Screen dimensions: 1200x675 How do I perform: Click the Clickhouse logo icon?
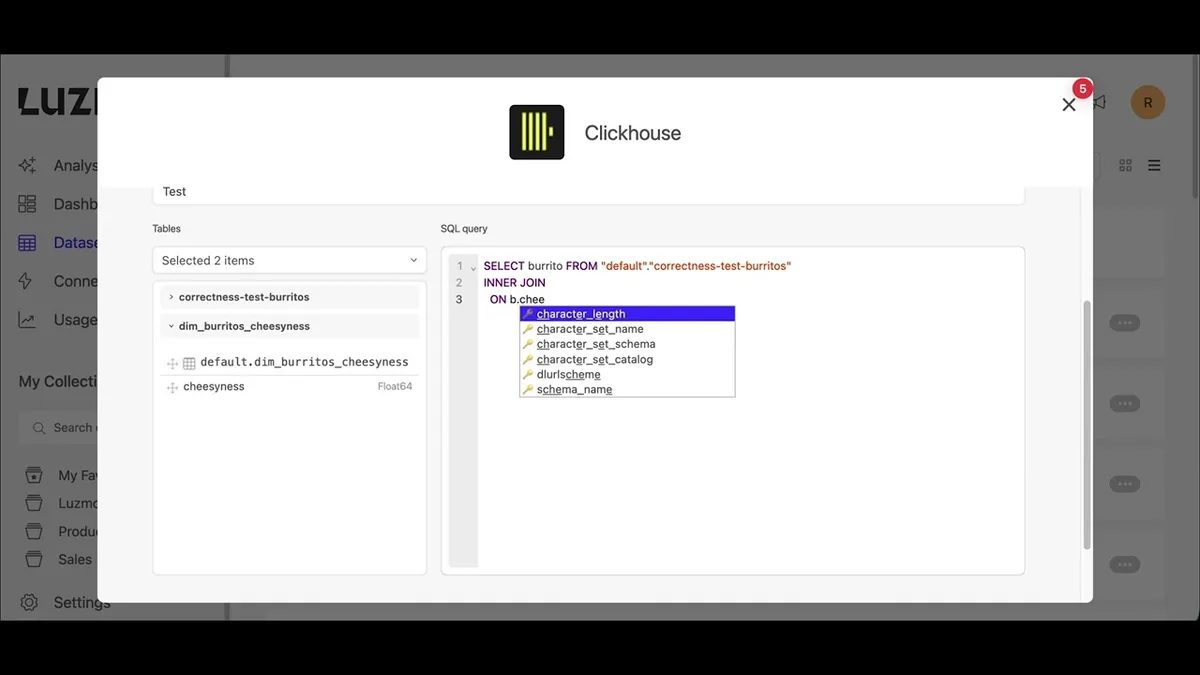[537, 132]
